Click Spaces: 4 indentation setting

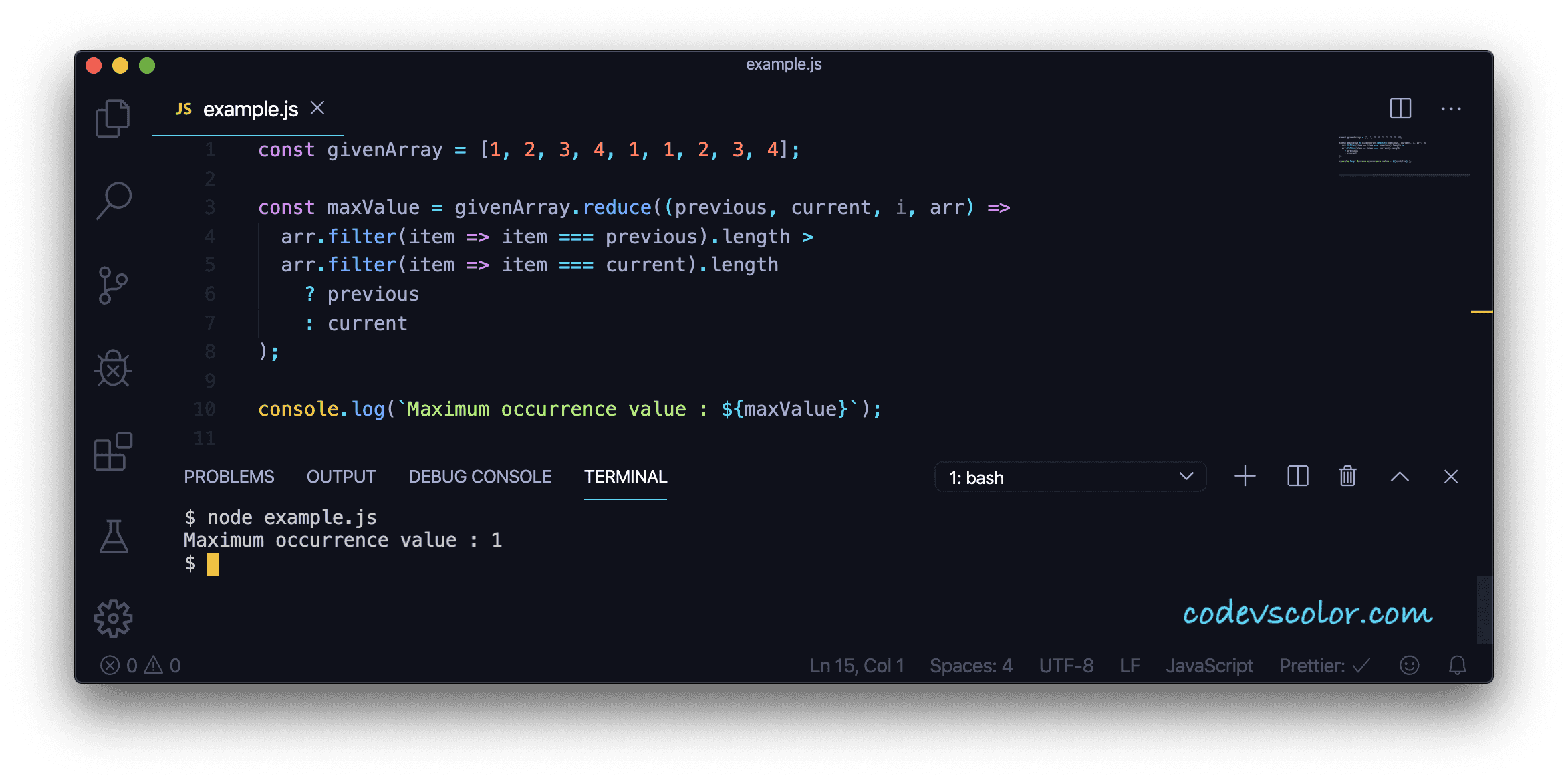[x=971, y=666]
